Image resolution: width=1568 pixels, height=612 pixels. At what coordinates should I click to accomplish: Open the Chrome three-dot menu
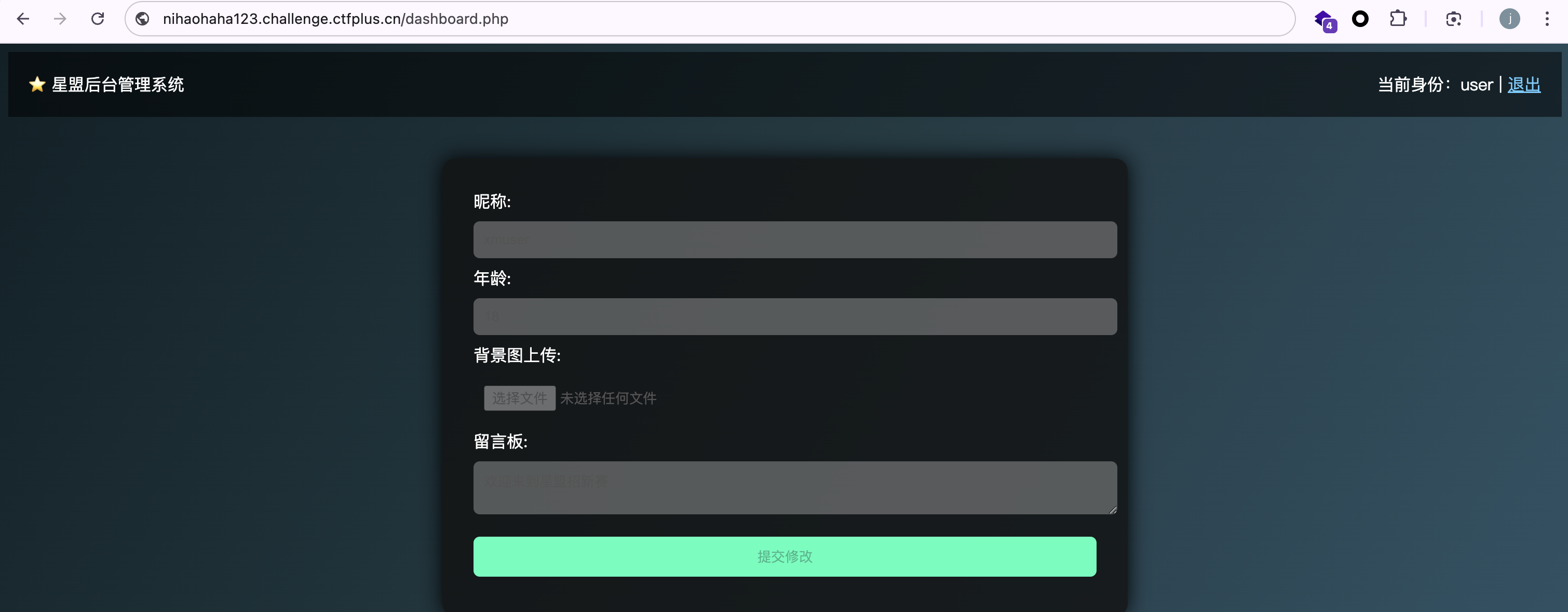tap(1548, 19)
